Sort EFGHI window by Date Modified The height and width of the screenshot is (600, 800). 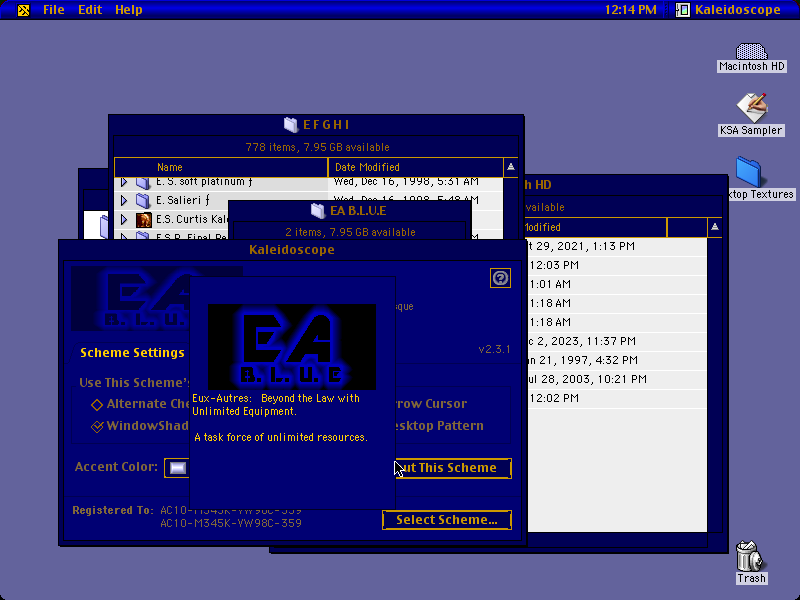click(x=415, y=167)
